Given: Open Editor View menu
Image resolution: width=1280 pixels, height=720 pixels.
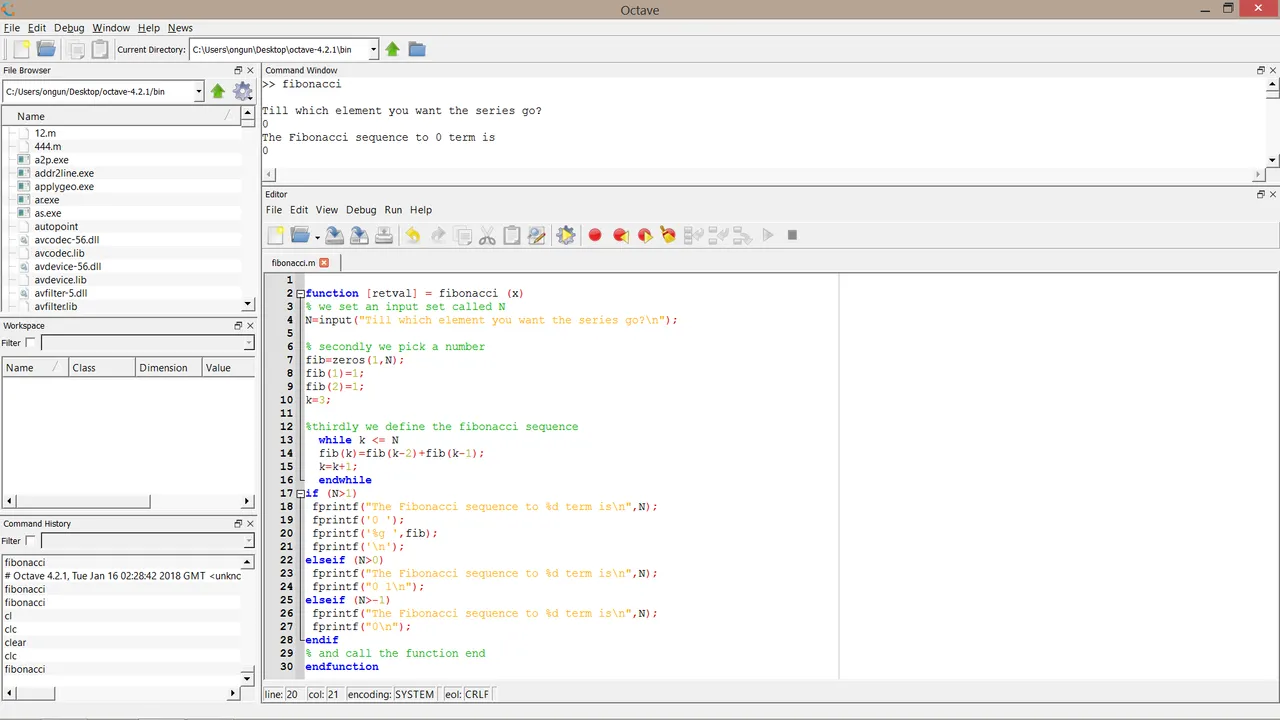Looking at the screenshot, I should point(327,210).
